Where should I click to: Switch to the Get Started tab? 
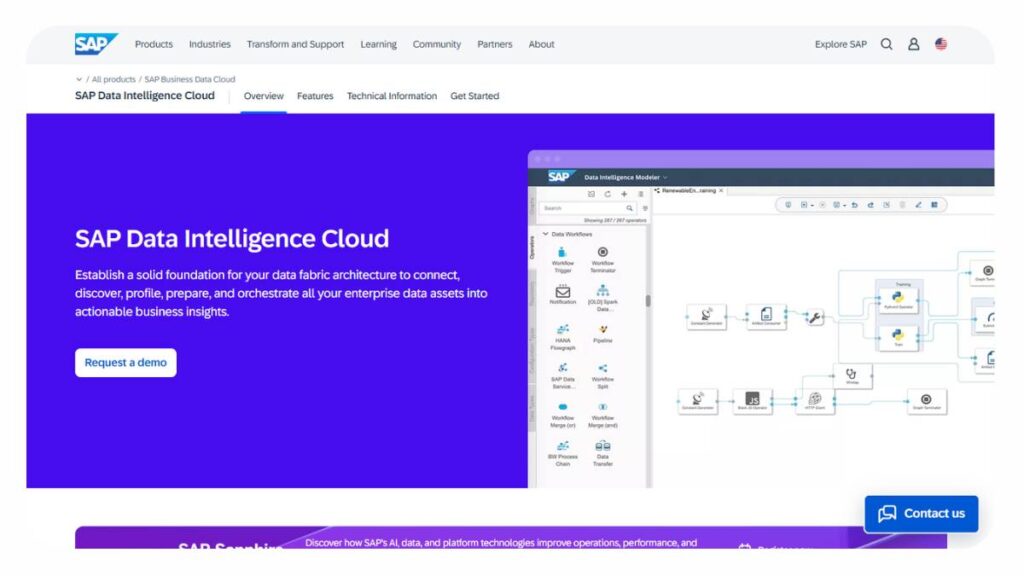[x=475, y=96]
